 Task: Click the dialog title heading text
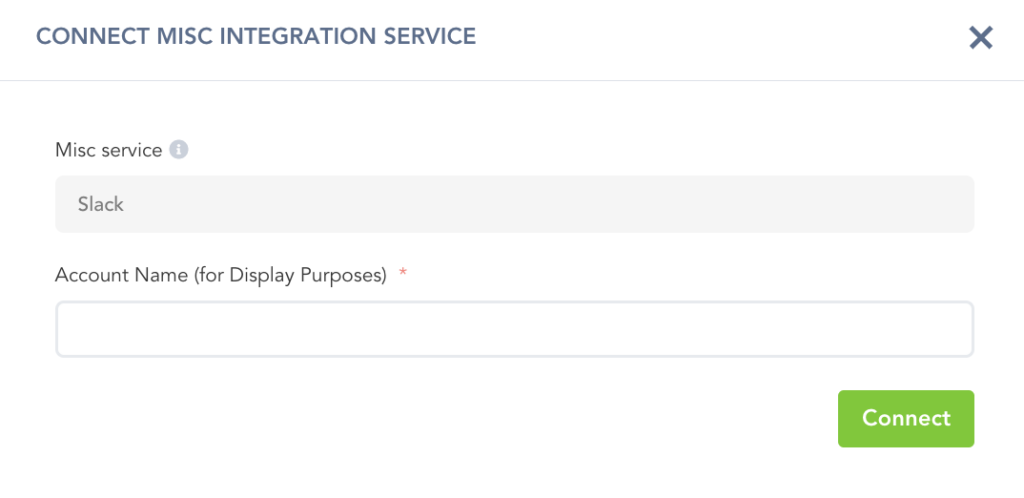click(x=256, y=37)
